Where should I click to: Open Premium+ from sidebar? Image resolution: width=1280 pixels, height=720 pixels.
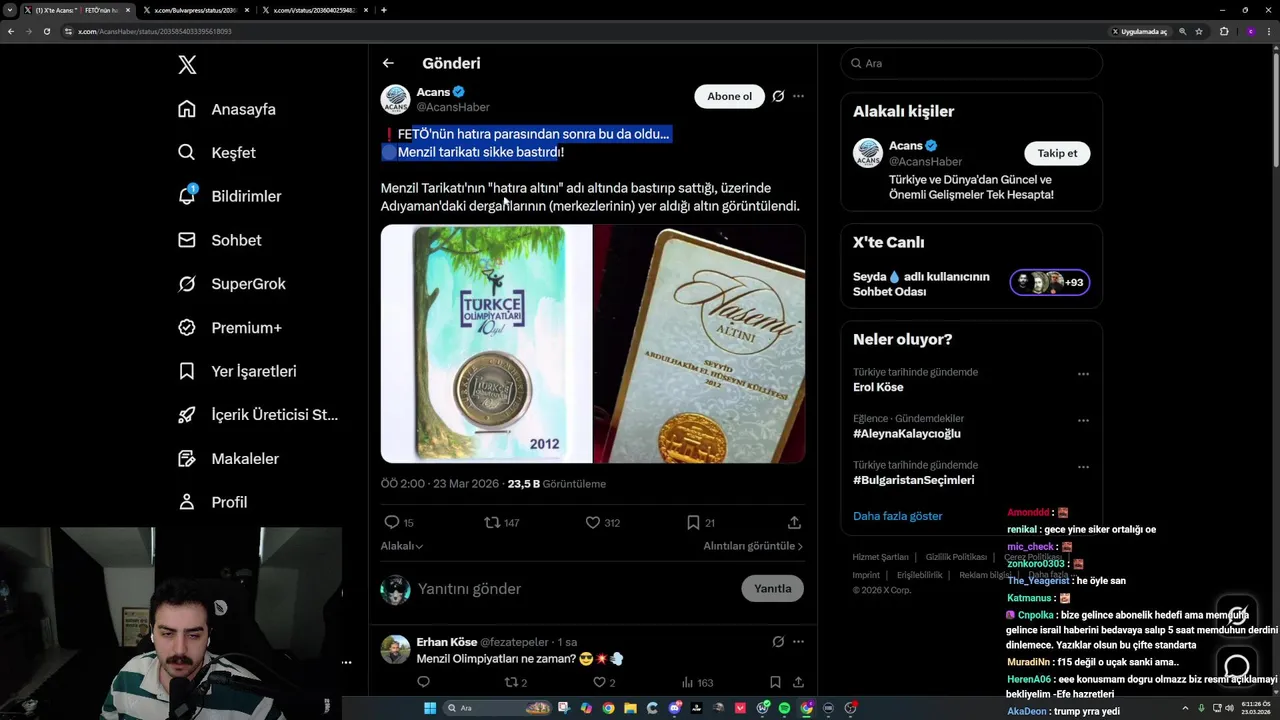[x=230, y=327]
